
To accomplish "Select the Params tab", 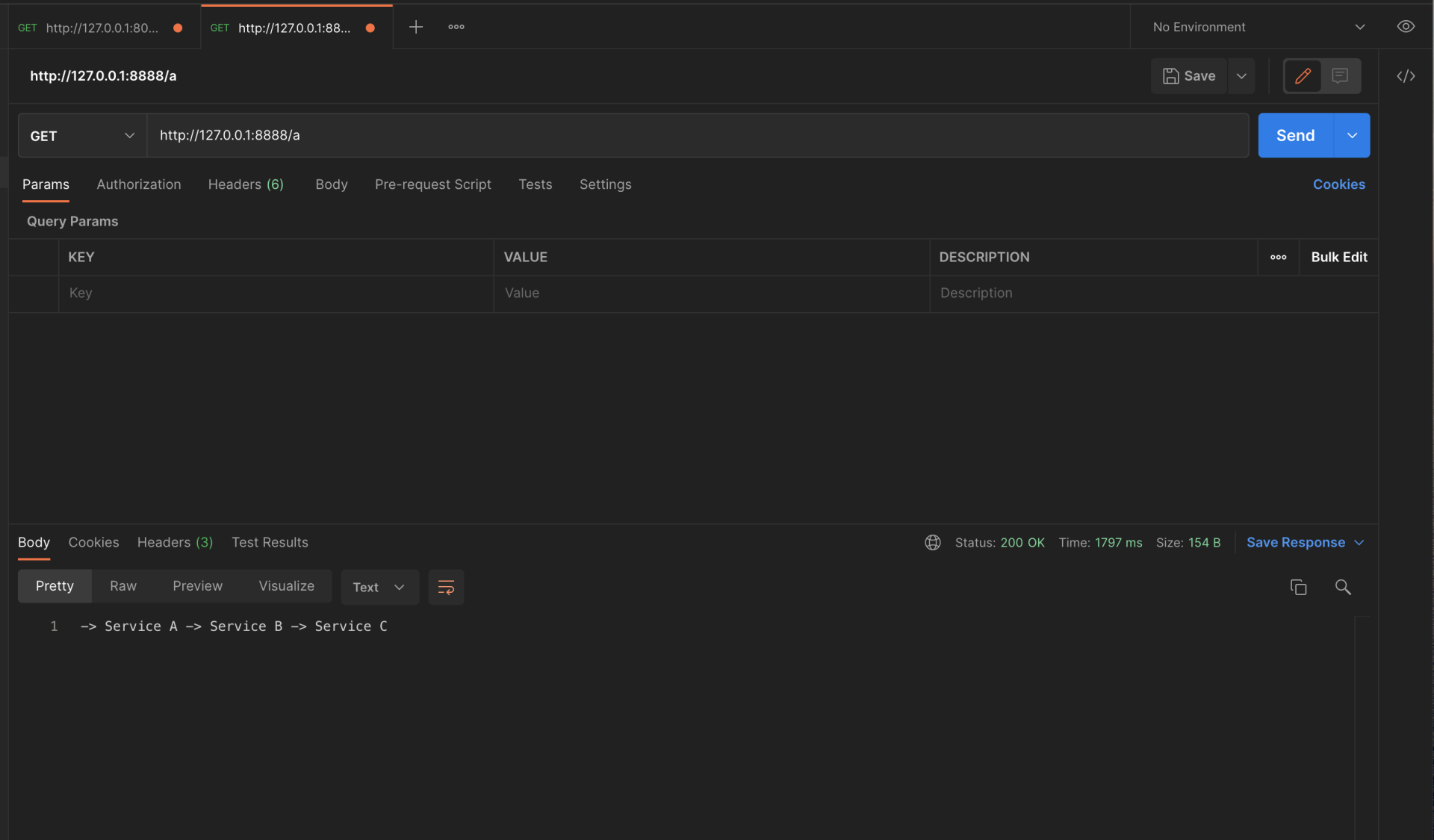I will pos(46,184).
